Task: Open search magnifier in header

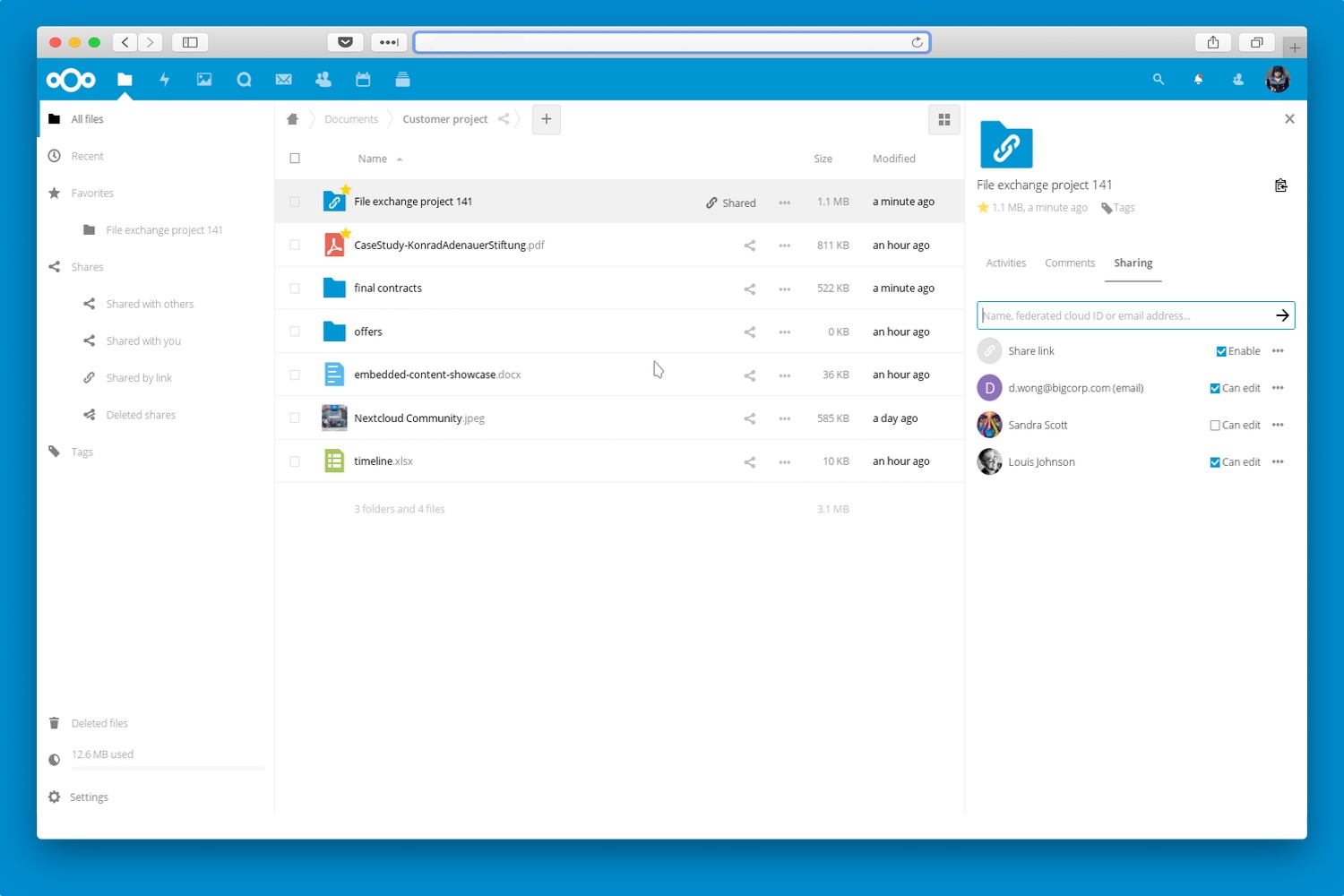Action: (1159, 80)
